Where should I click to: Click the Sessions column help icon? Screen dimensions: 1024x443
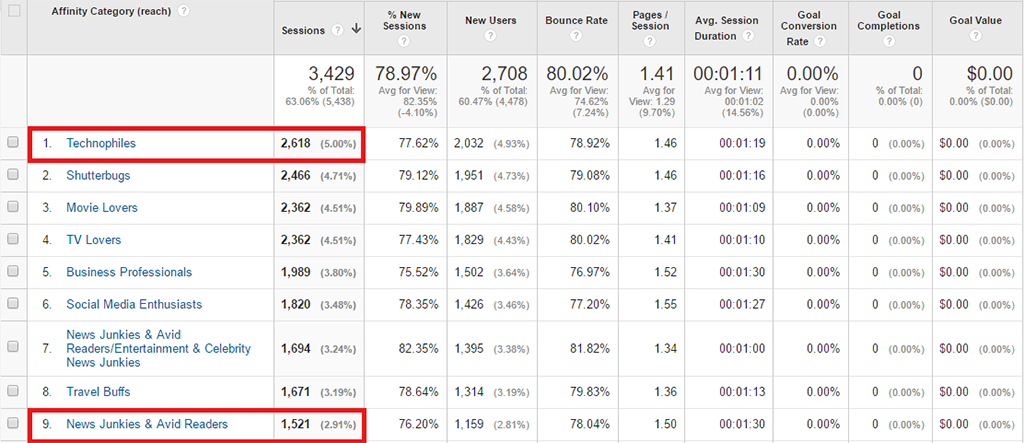[338, 31]
